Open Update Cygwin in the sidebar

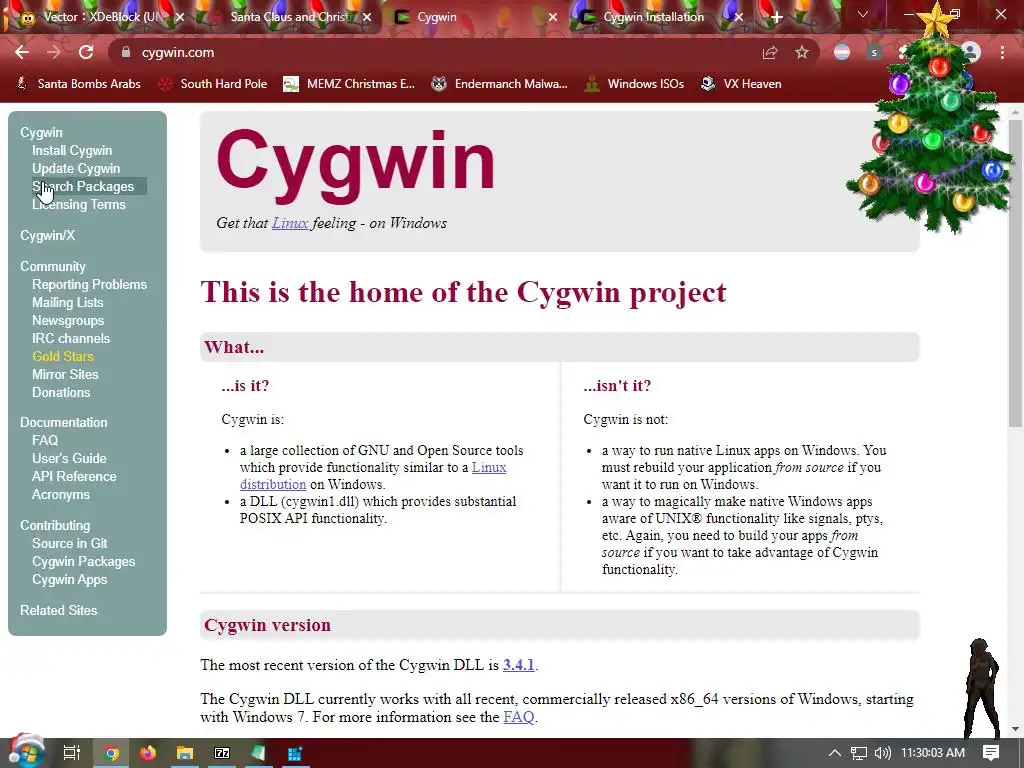(76, 168)
